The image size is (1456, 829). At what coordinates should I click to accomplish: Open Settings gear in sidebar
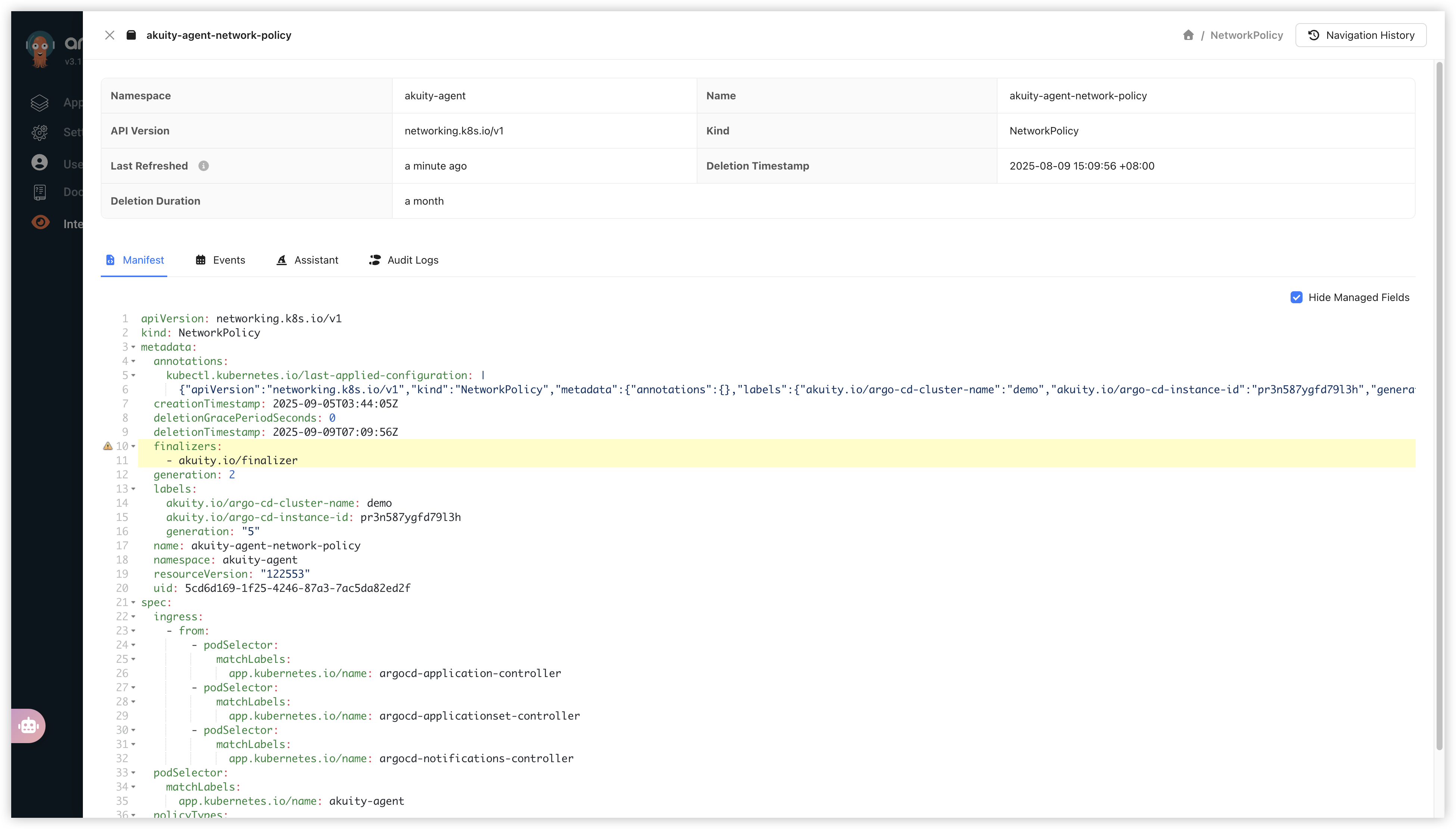(39, 132)
